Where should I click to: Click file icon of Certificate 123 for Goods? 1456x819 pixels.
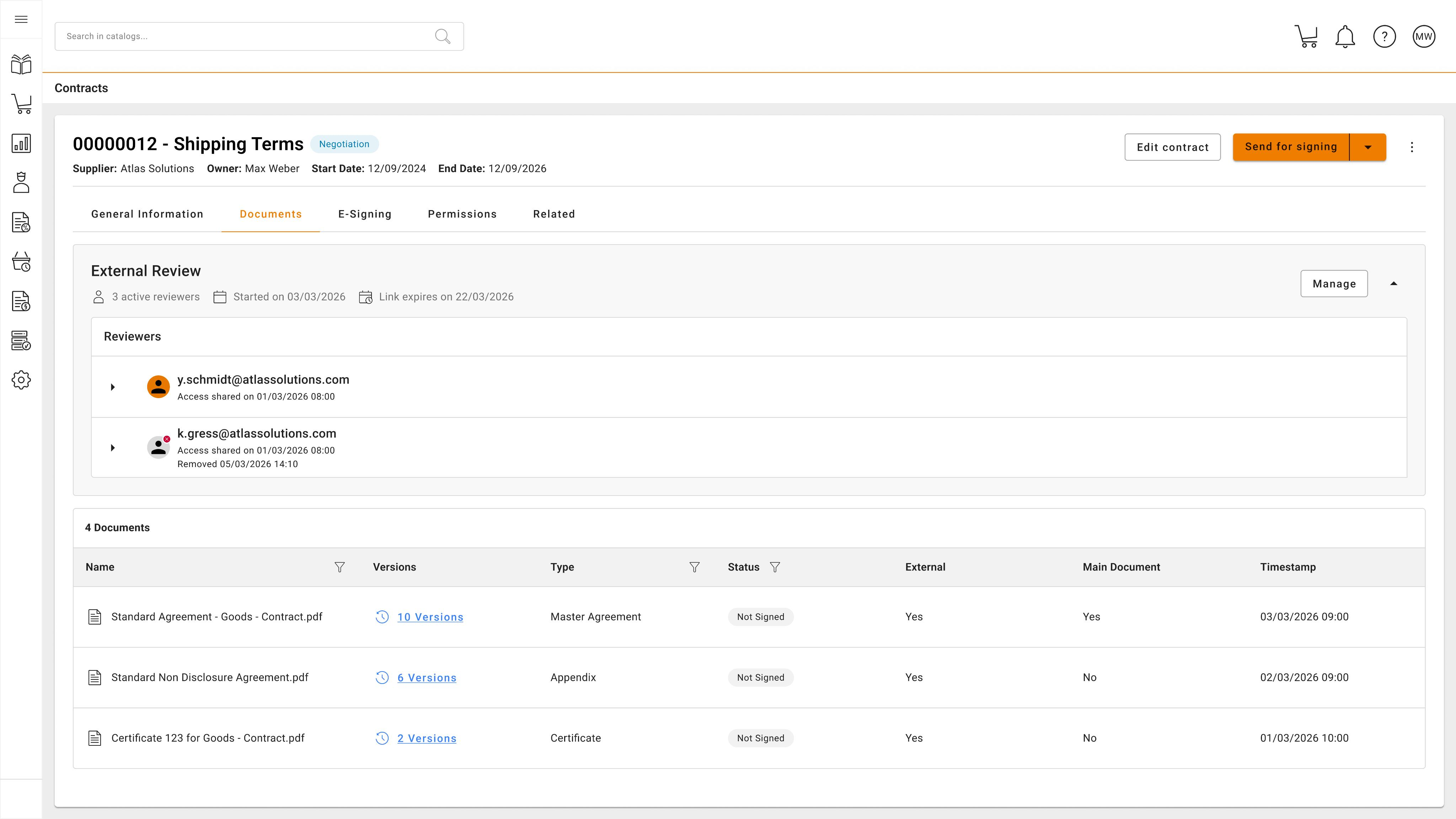(x=95, y=738)
